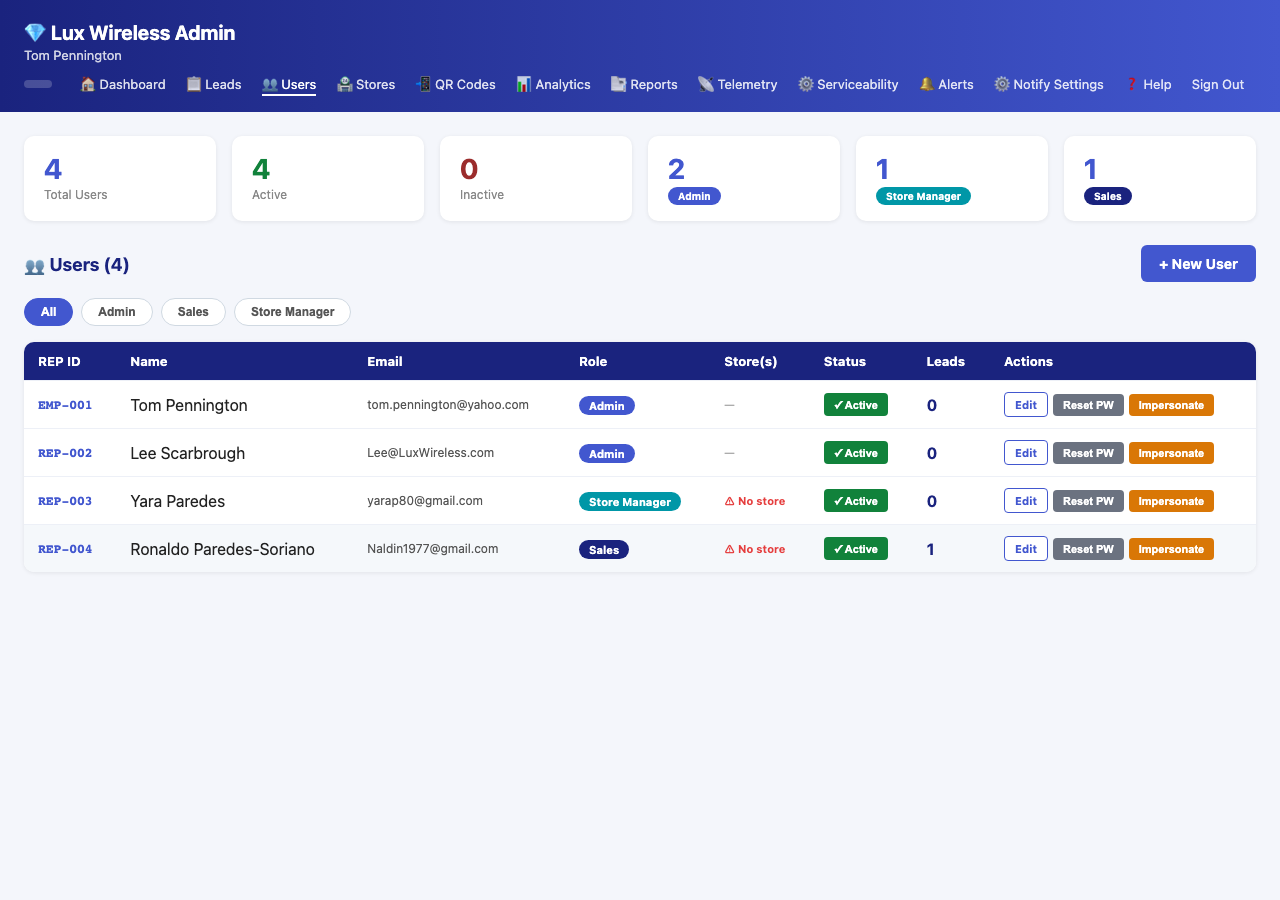This screenshot has width=1280, height=900.
Task: Click the email Naldin1977@gmail.com
Action: (433, 549)
